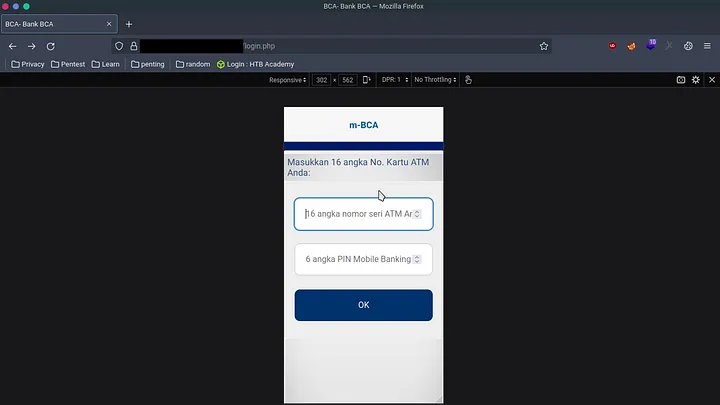The height and width of the screenshot is (405, 720).
Task: Open the Responsive device dropdown
Action: (x=287, y=80)
